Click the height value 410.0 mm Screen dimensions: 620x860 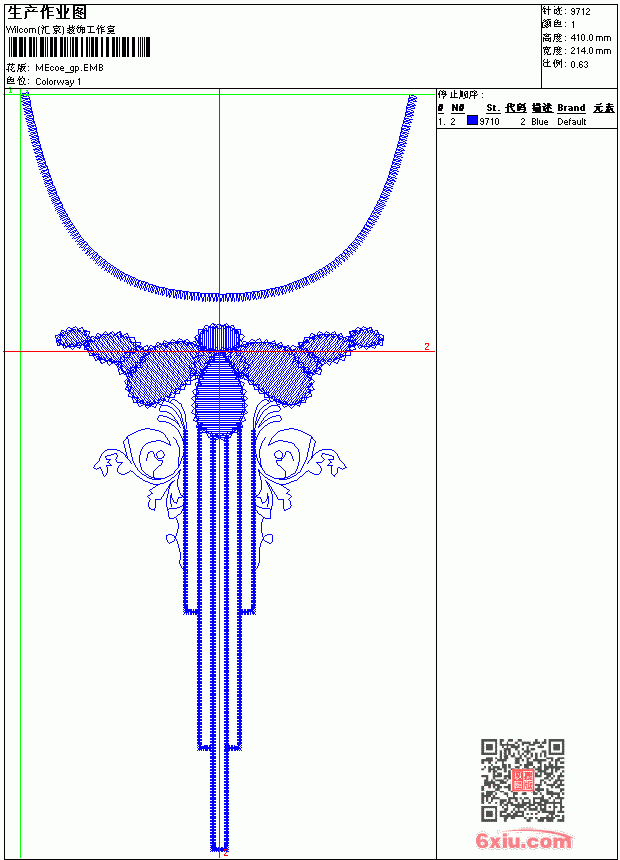click(x=590, y=38)
